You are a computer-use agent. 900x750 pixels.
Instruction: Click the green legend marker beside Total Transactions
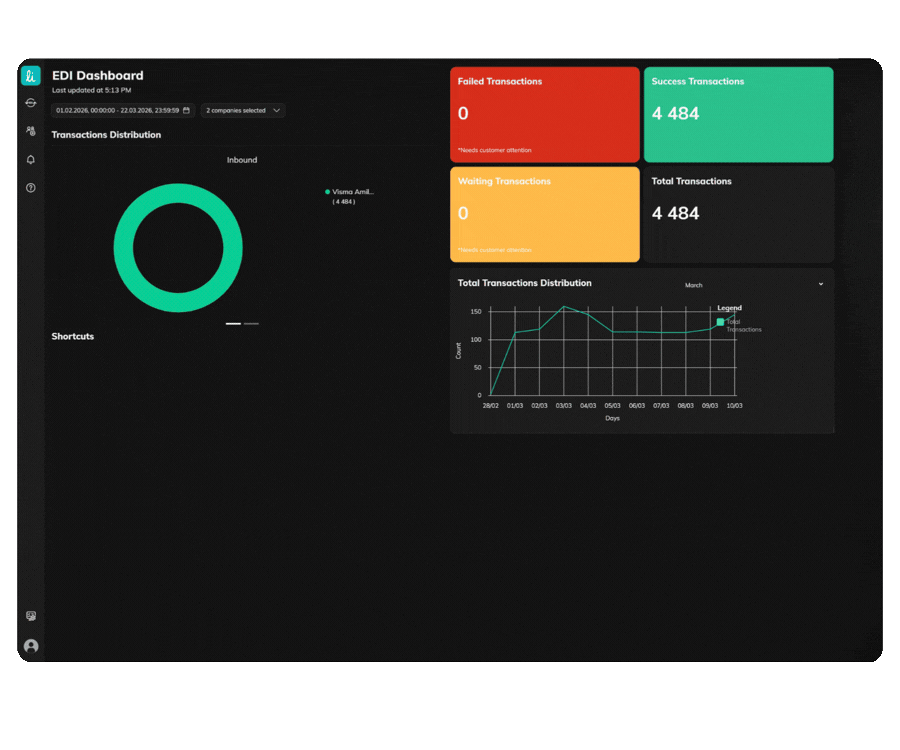[720, 322]
